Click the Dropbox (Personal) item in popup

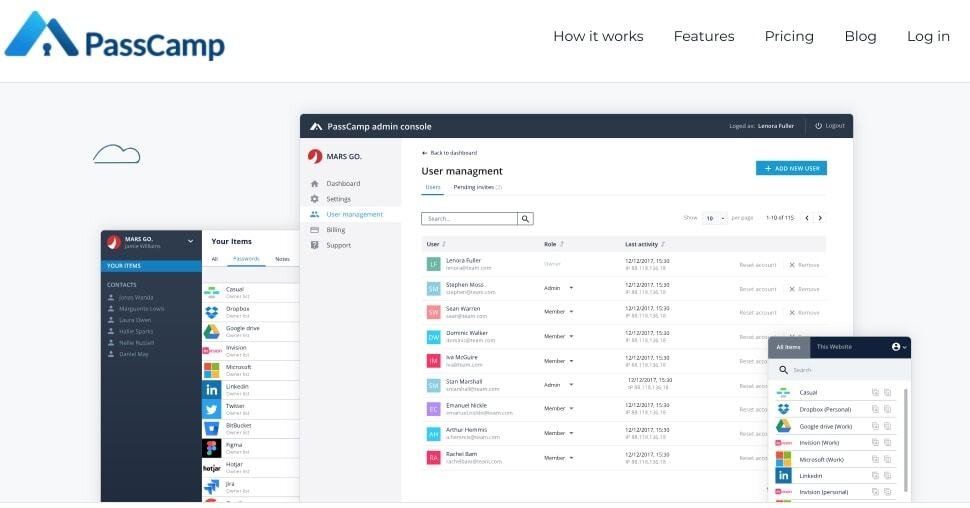(x=825, y=410)
